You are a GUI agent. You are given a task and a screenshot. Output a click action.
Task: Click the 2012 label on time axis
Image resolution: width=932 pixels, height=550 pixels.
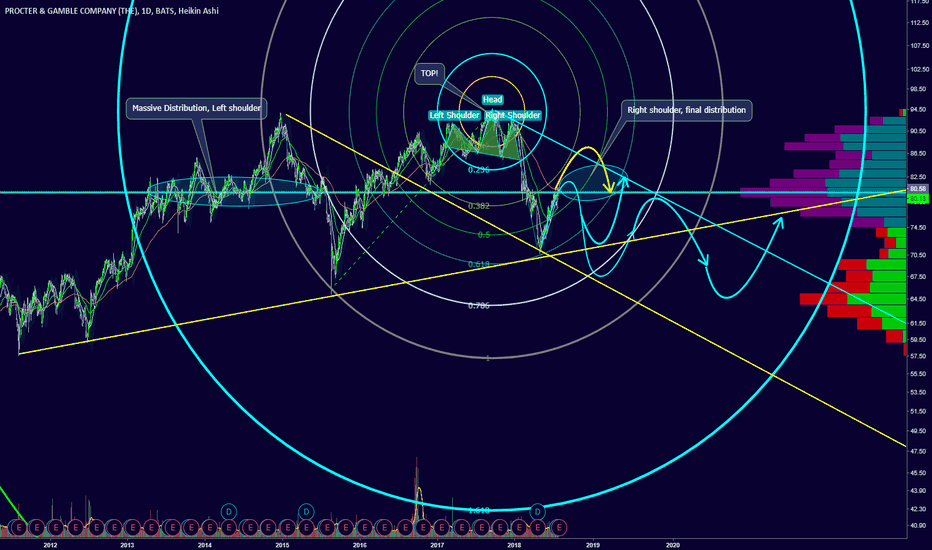[50, 544]
